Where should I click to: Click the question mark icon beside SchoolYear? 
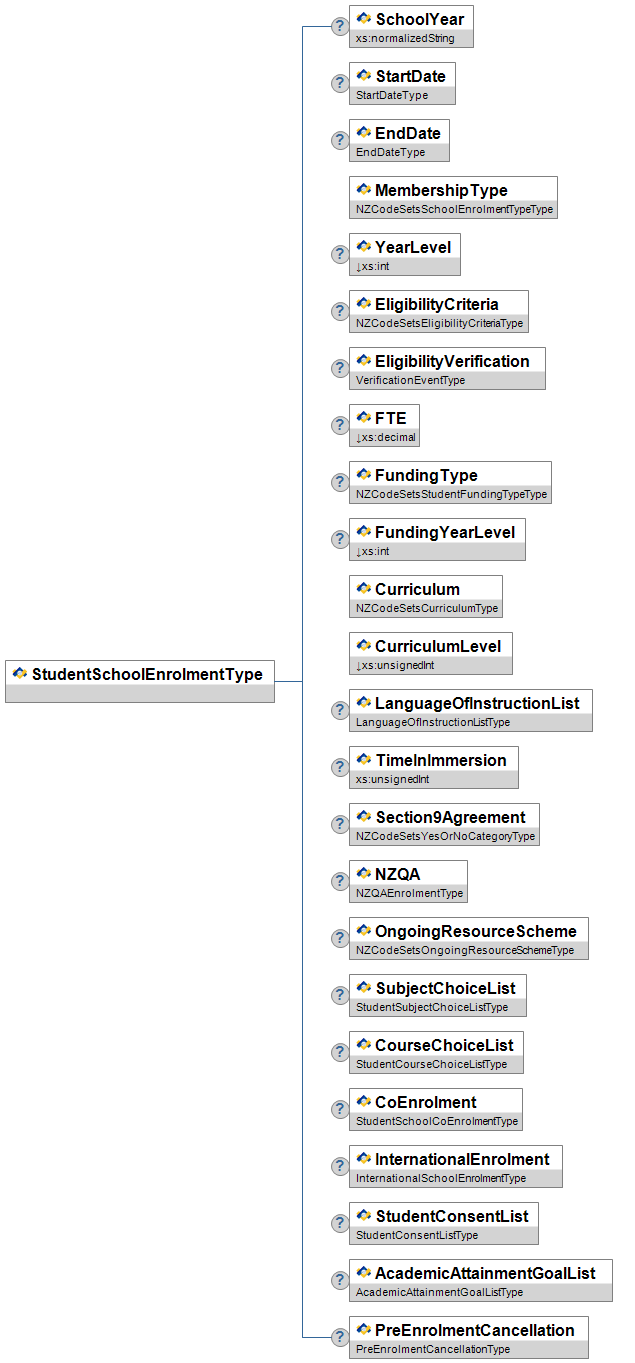click(340, 26)
